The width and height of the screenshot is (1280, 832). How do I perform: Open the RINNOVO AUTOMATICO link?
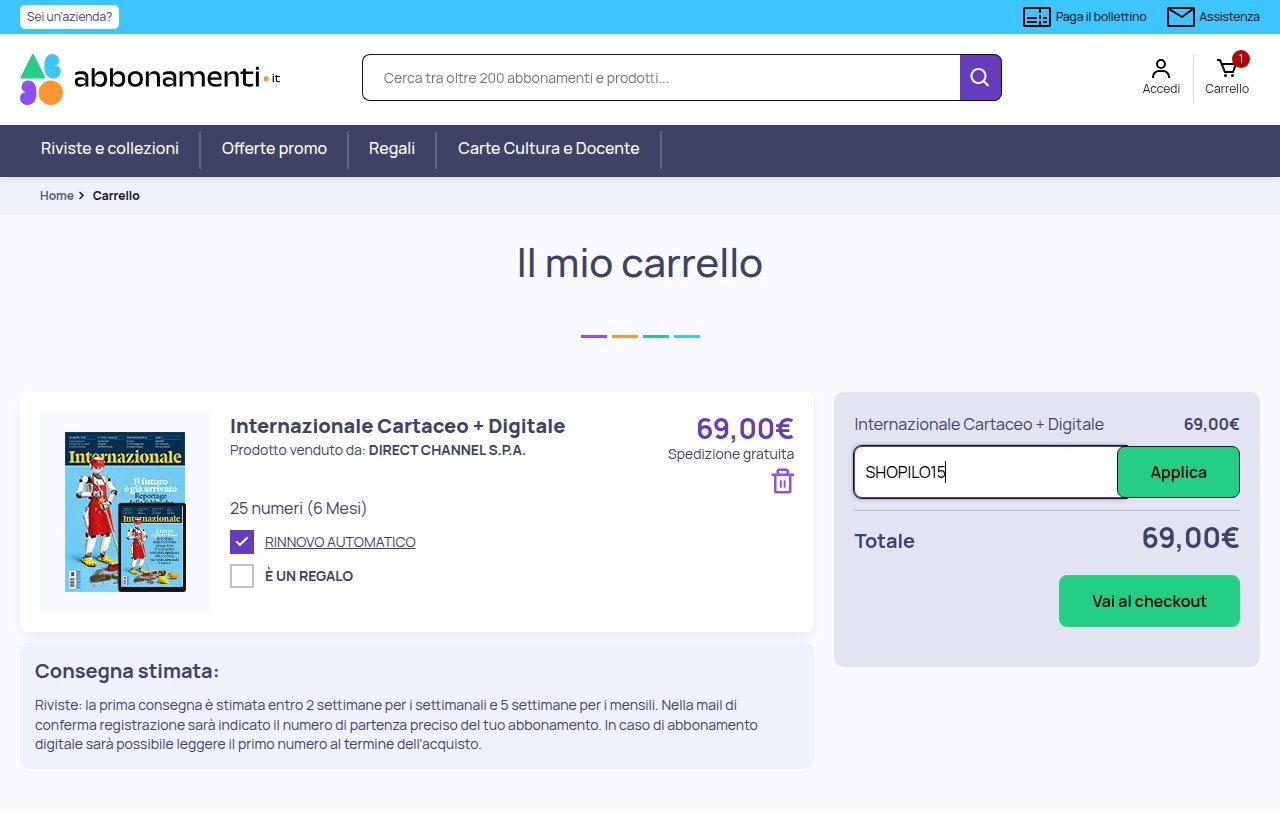click(x=340, y=542)
